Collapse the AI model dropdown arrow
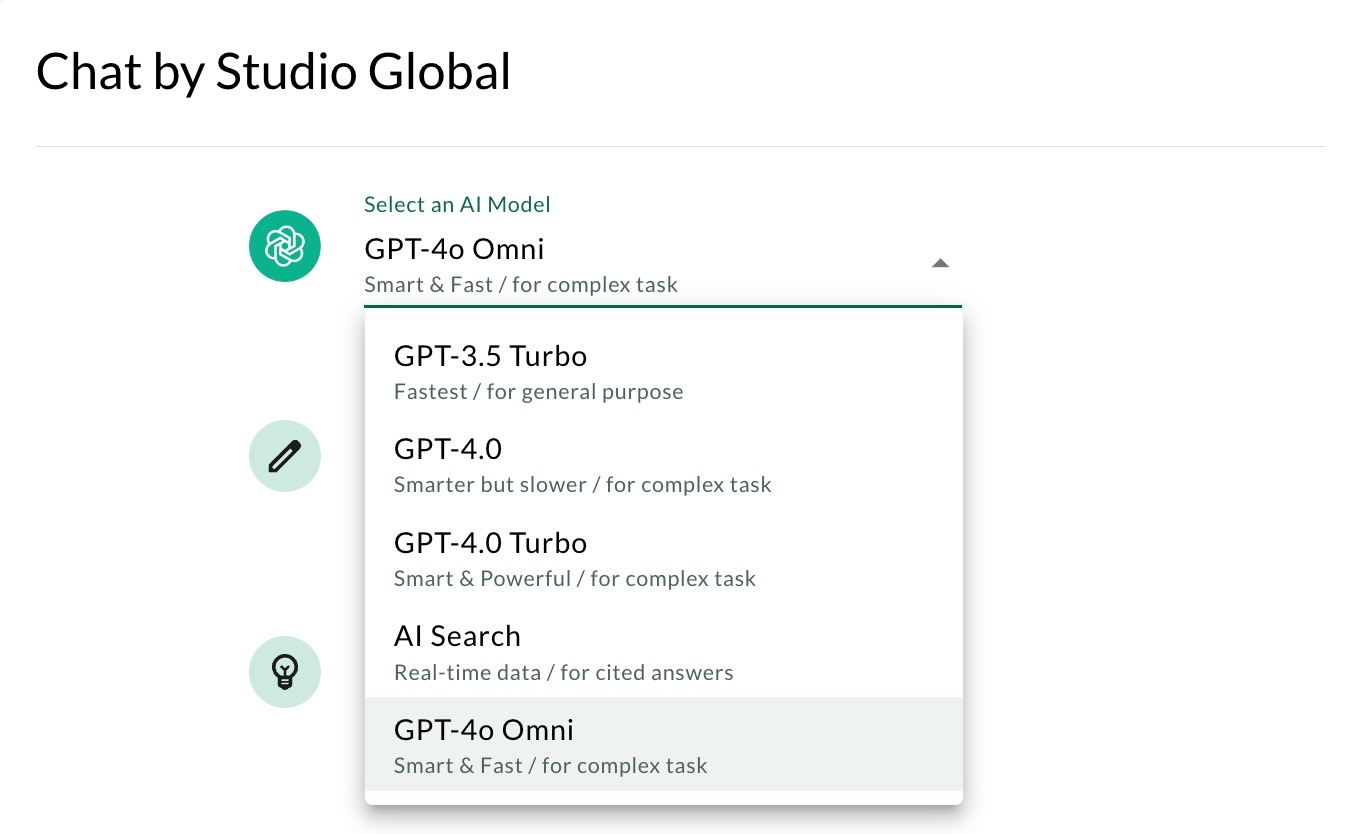Screen dimensions: 1350x834 click(939, 263)
